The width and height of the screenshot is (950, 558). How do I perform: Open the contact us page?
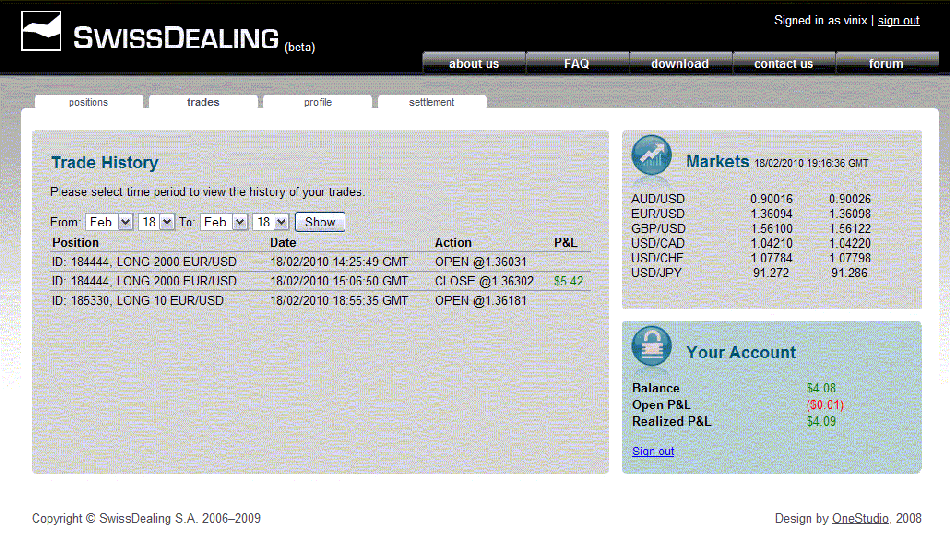click(x=784, y=64)
